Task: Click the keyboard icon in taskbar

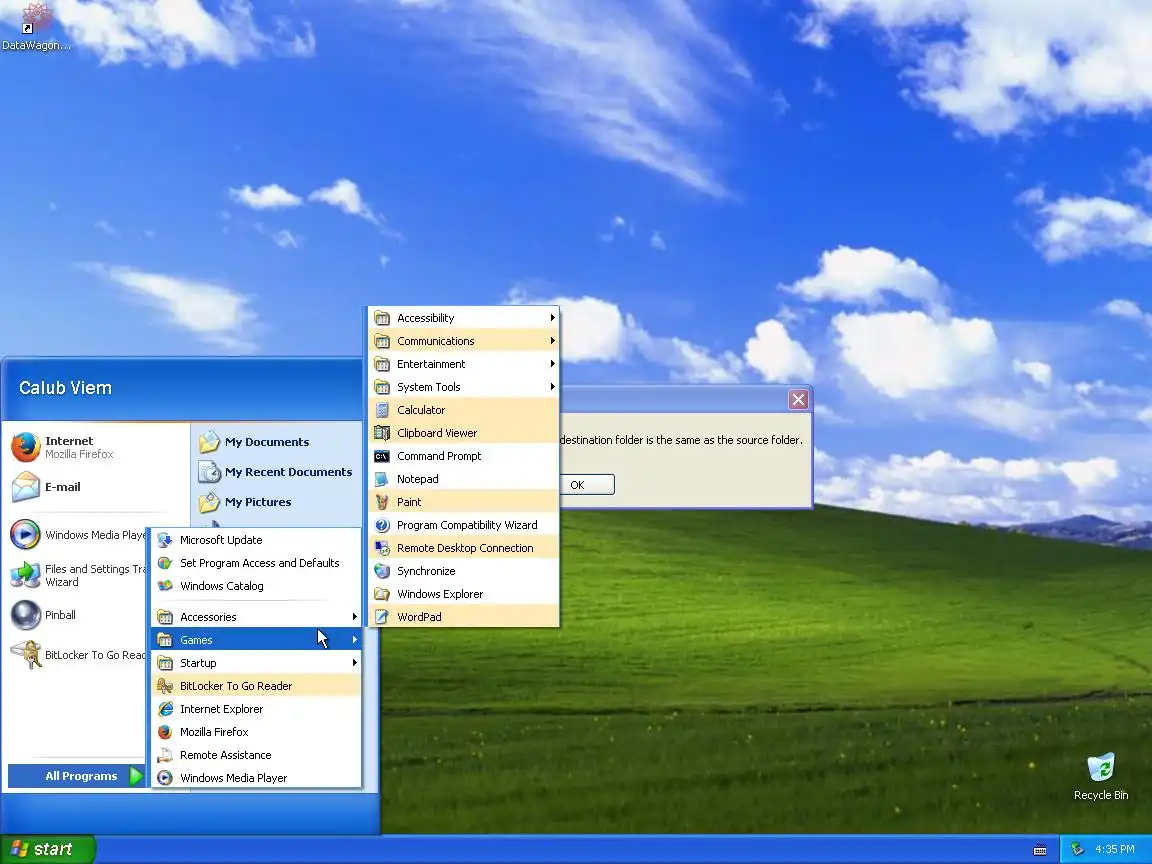Action: click(1040, 850)
